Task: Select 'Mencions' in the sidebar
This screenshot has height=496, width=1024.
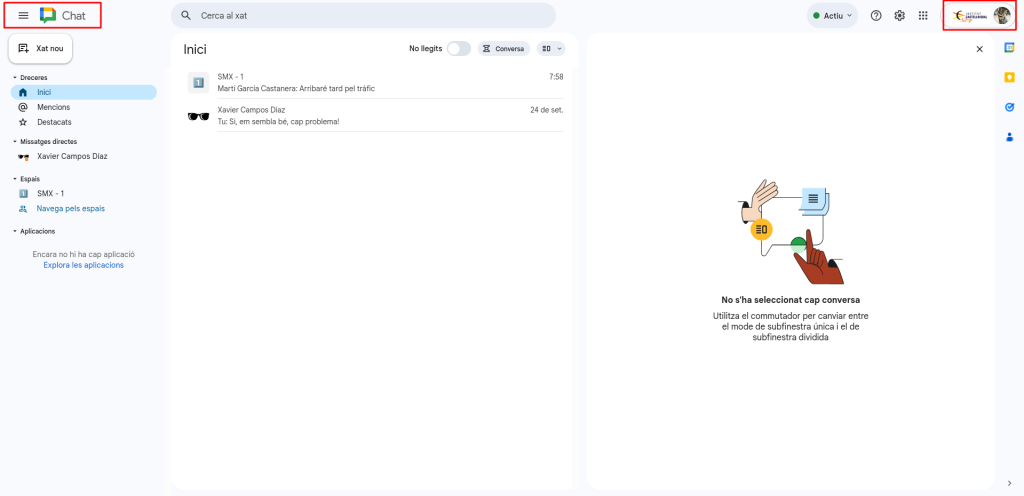Action: tap(53, 107)
